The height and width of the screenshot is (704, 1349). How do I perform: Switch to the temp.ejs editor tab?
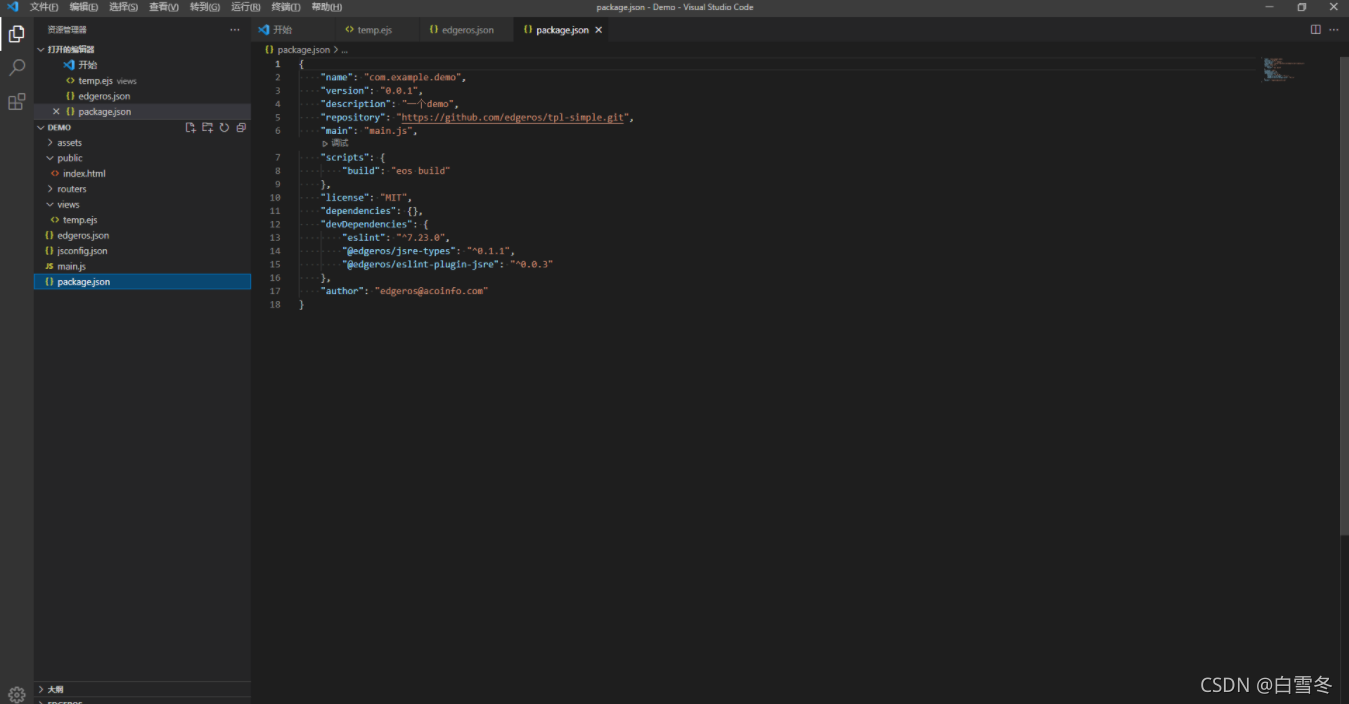coord(375,30)
